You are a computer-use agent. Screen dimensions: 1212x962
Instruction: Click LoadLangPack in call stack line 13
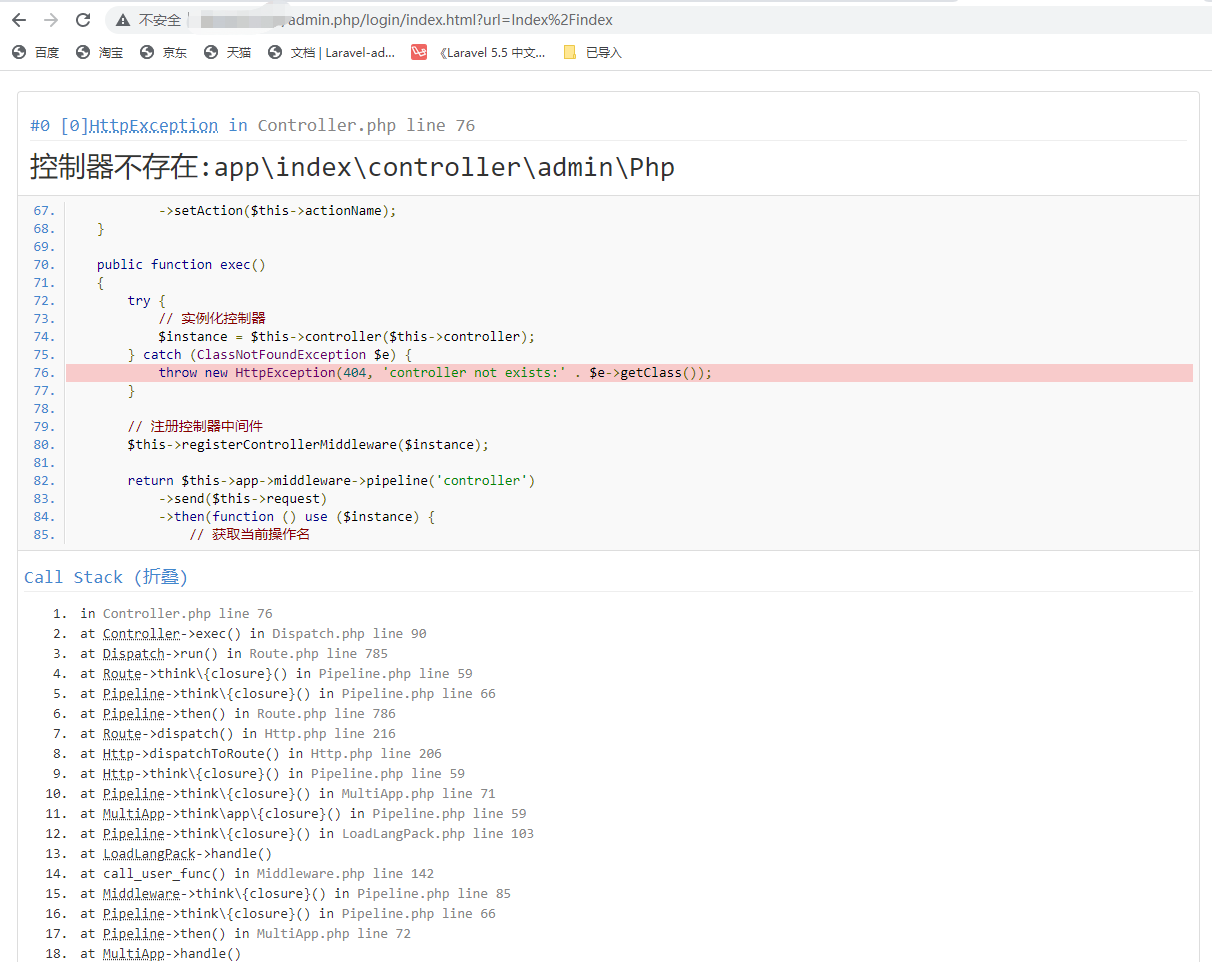[149, 854]
